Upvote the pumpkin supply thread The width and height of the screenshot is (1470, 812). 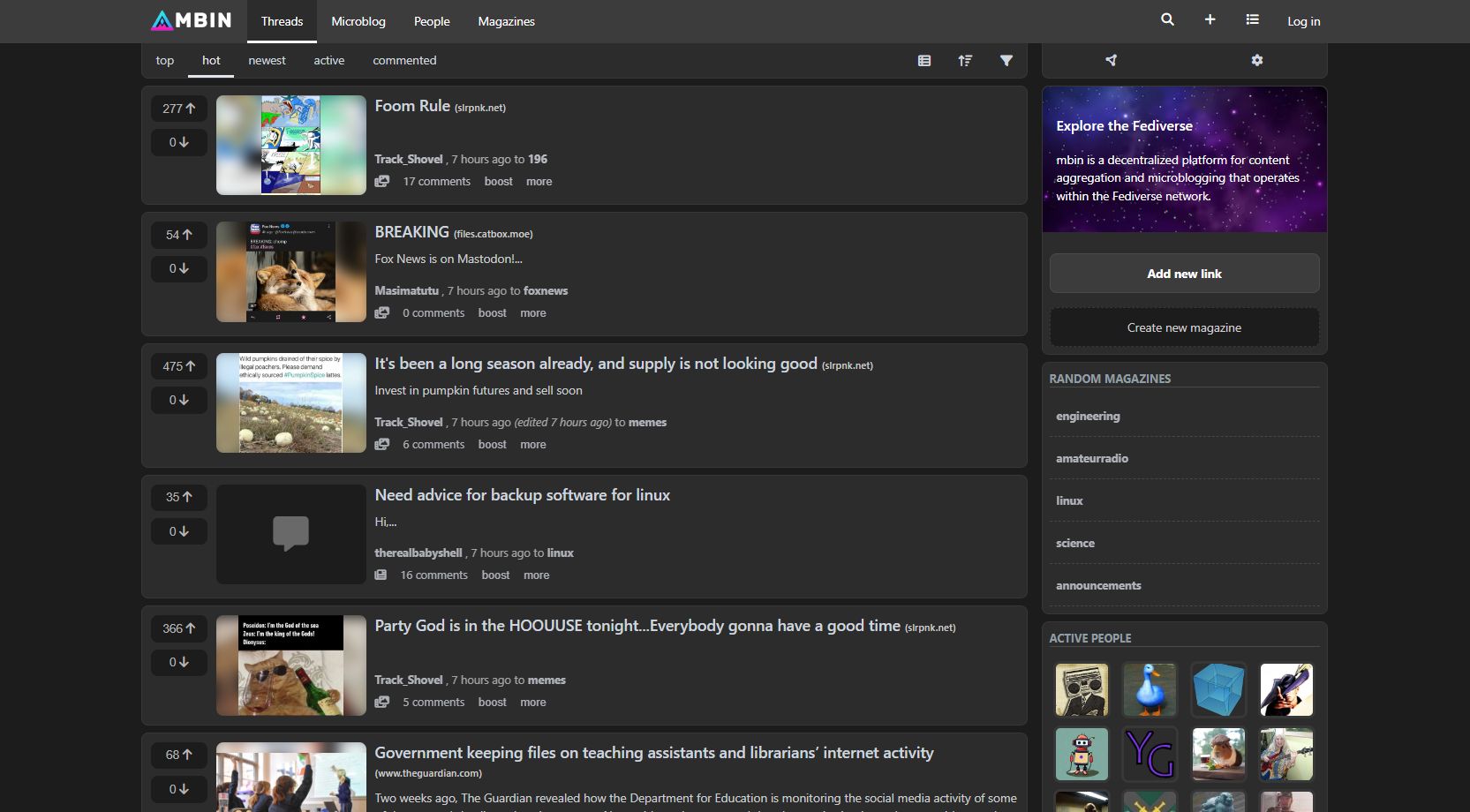178,365
